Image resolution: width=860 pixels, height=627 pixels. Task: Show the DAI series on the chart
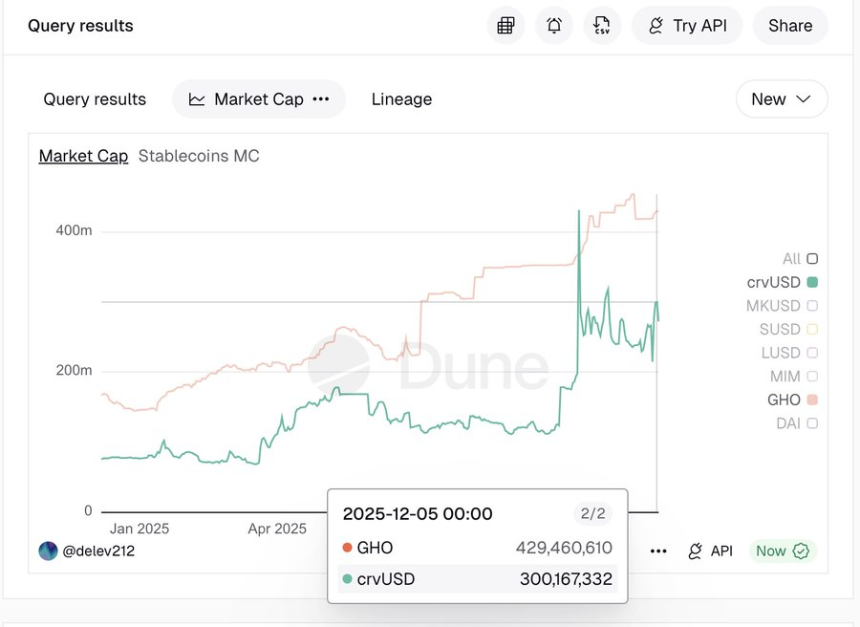click(x=812, y=423)
